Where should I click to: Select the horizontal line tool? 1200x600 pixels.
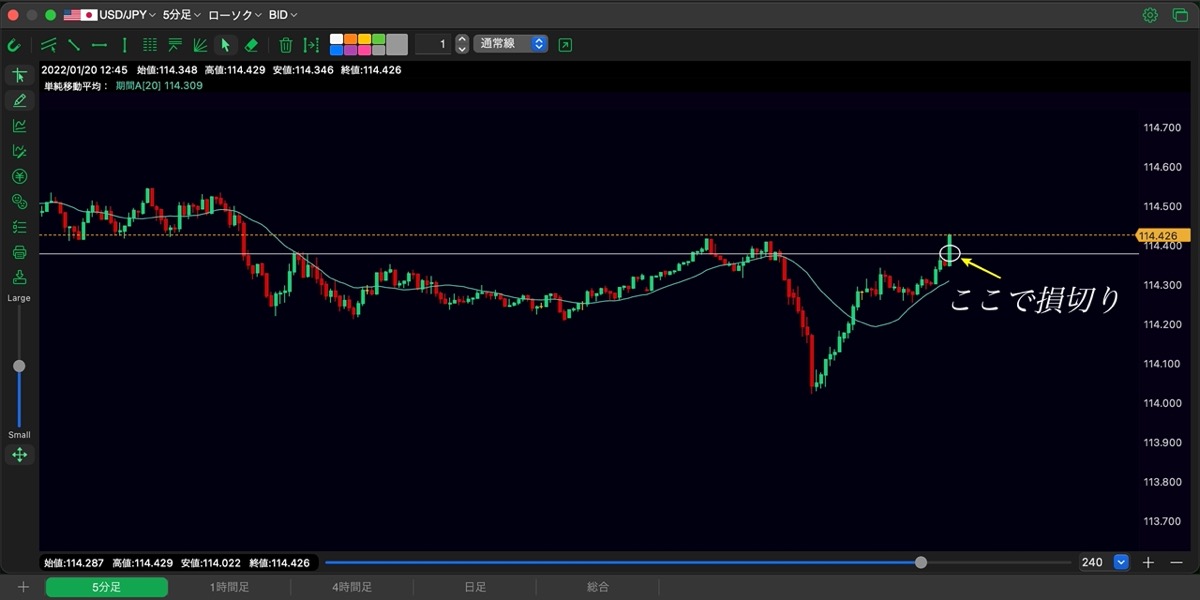(x=99, y=44)
